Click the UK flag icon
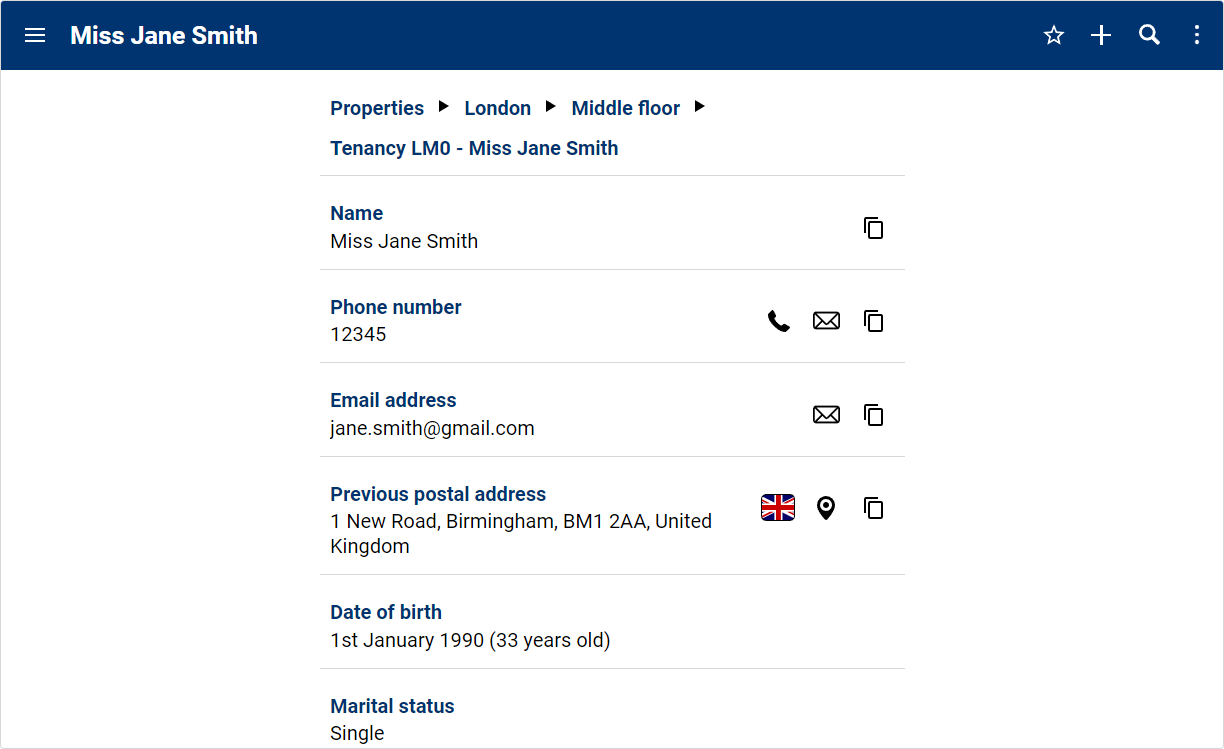This screenshot has height=749, width=1224. click(778, 508)
